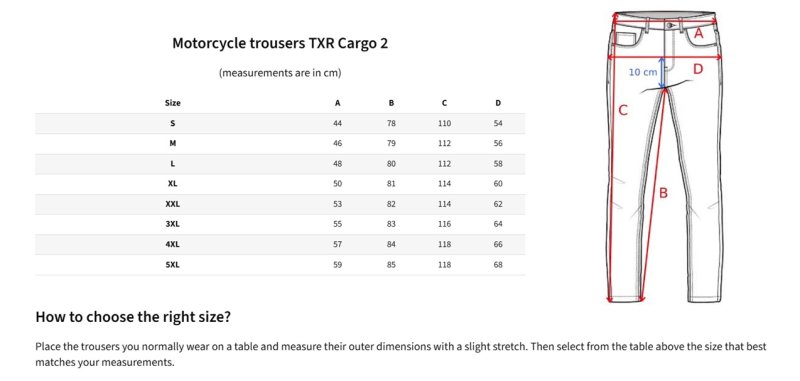Click the Motorcycle trousers TXR Cargo 2 title
This screenshot has height=381, width=800.
280,43
